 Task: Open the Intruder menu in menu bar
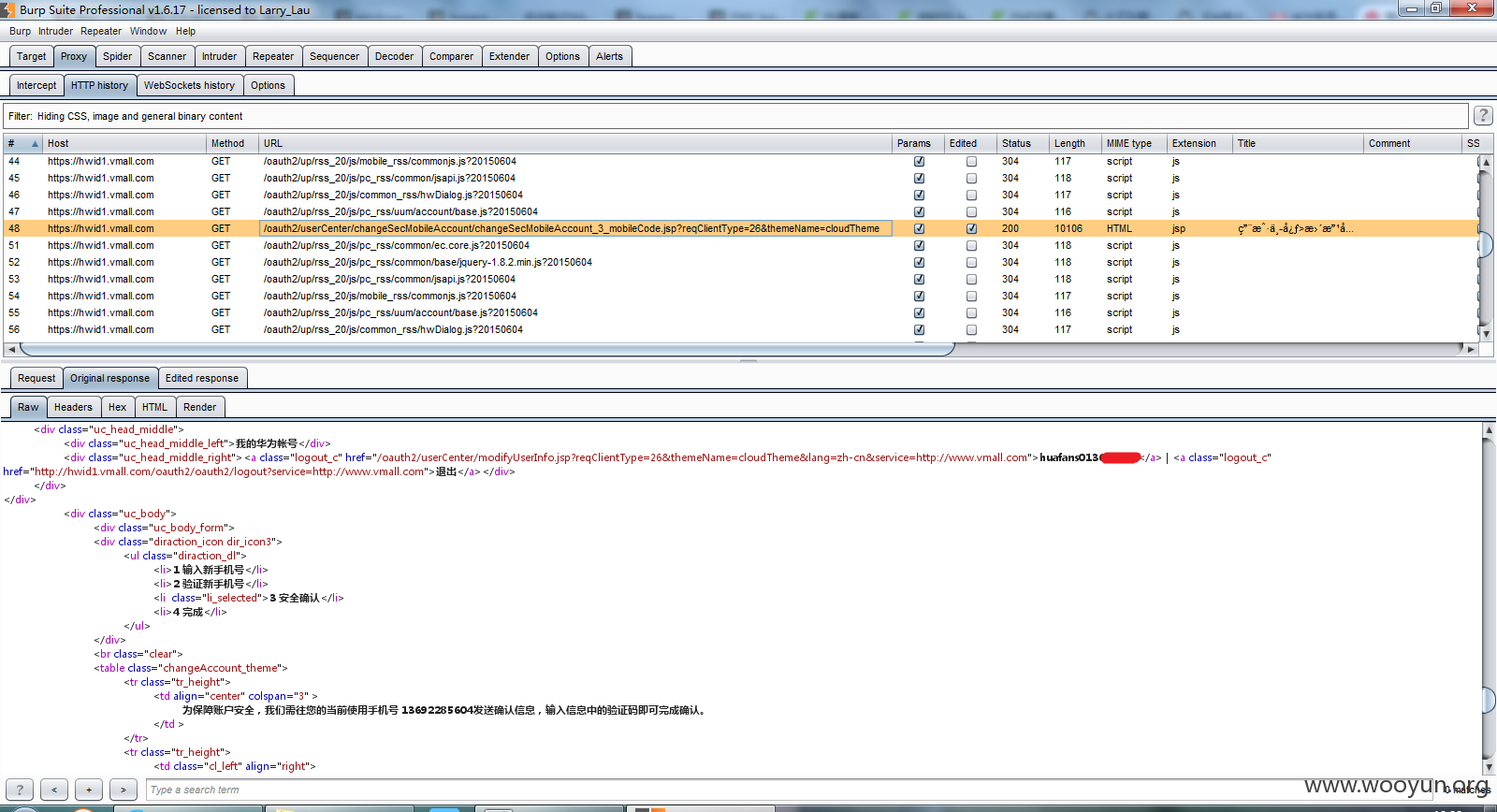tap(55, 31)
